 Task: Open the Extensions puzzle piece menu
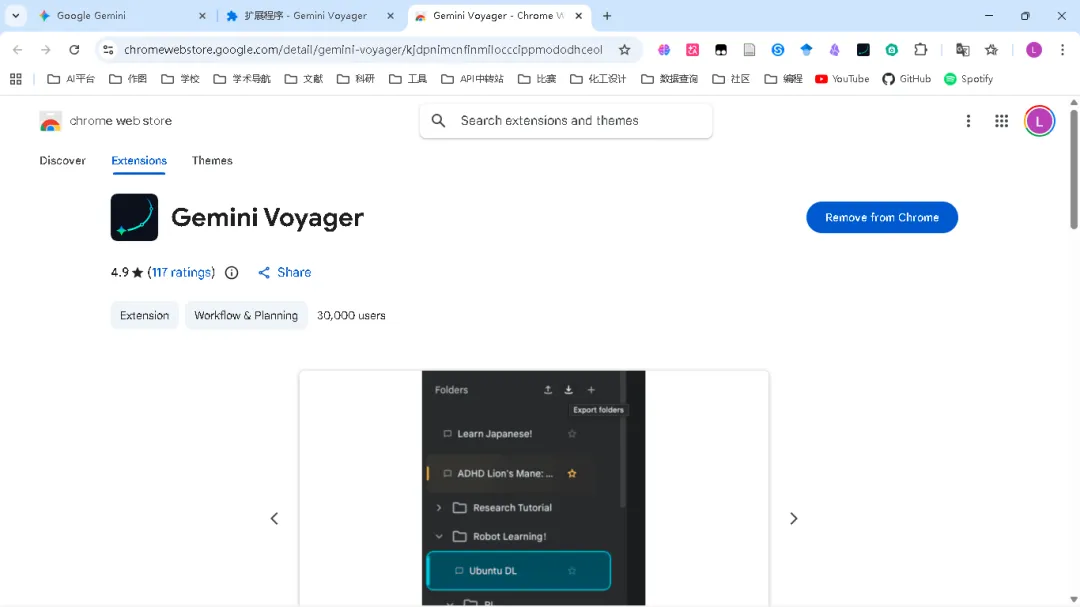pos(920,50)
